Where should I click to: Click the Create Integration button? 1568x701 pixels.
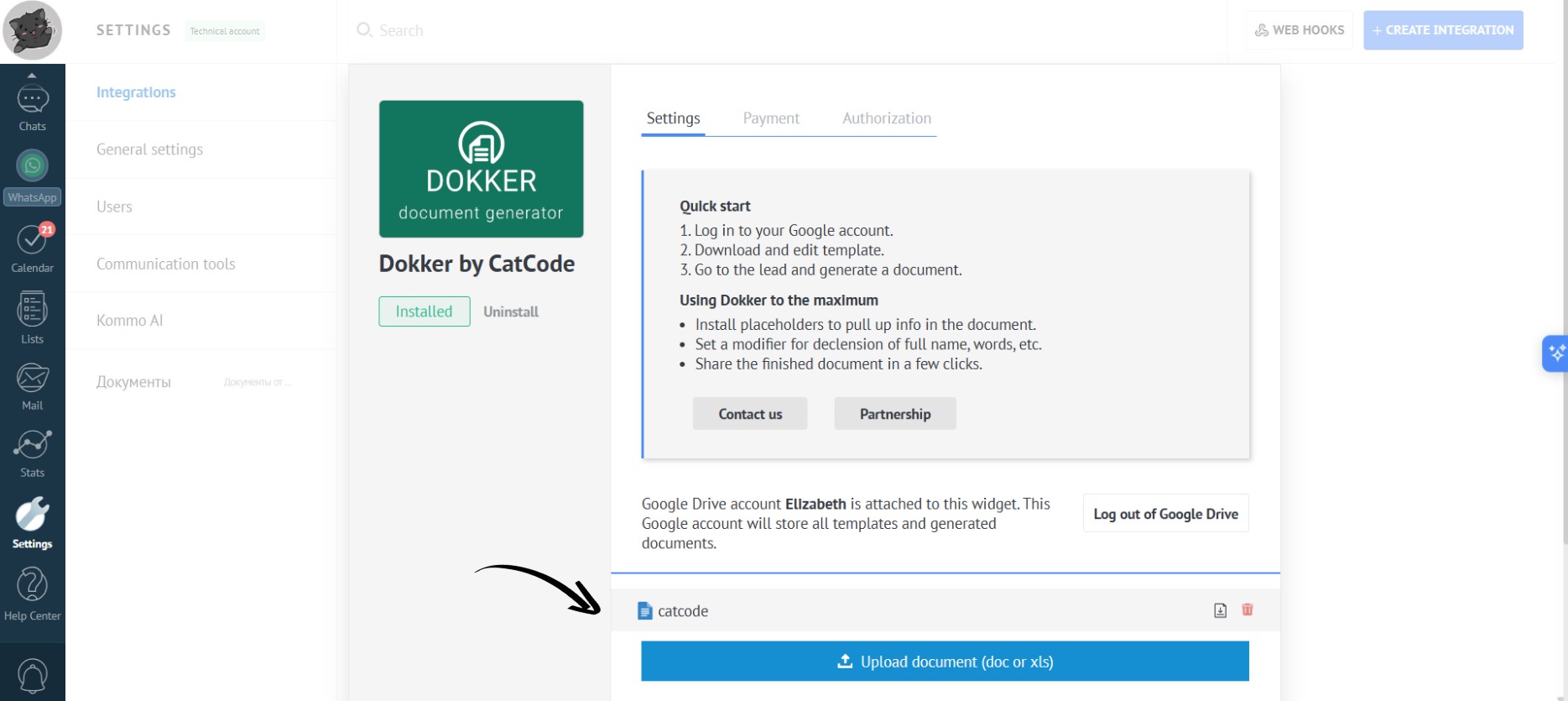(x=1442, y=30)
